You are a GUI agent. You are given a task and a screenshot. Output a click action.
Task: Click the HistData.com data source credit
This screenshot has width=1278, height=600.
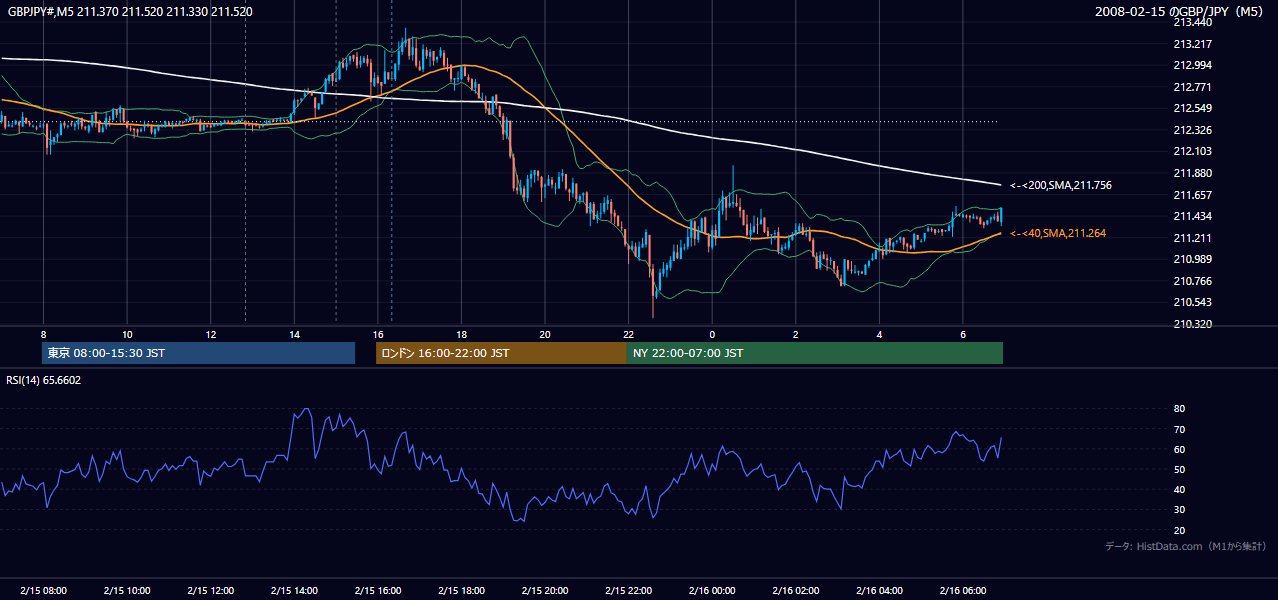pos(1186,546)
